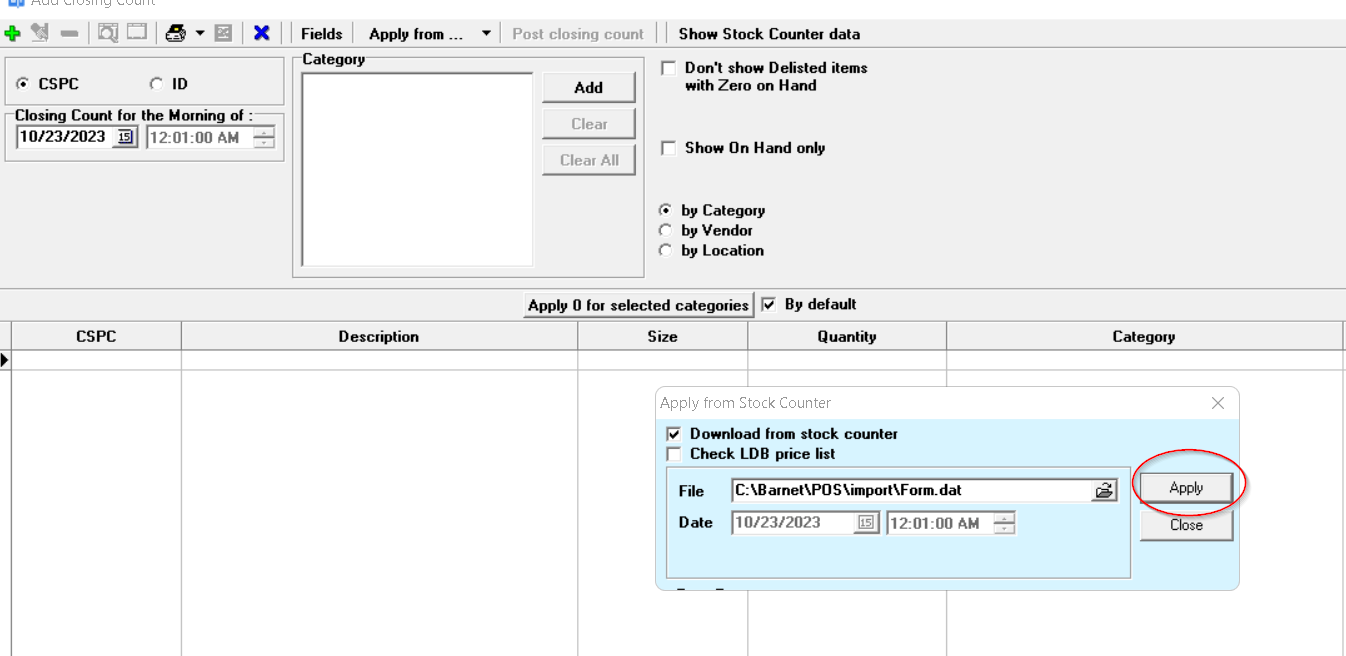Click the Add category button
Viewport: 1346px width, 656px height.
[x=589, y=87]
